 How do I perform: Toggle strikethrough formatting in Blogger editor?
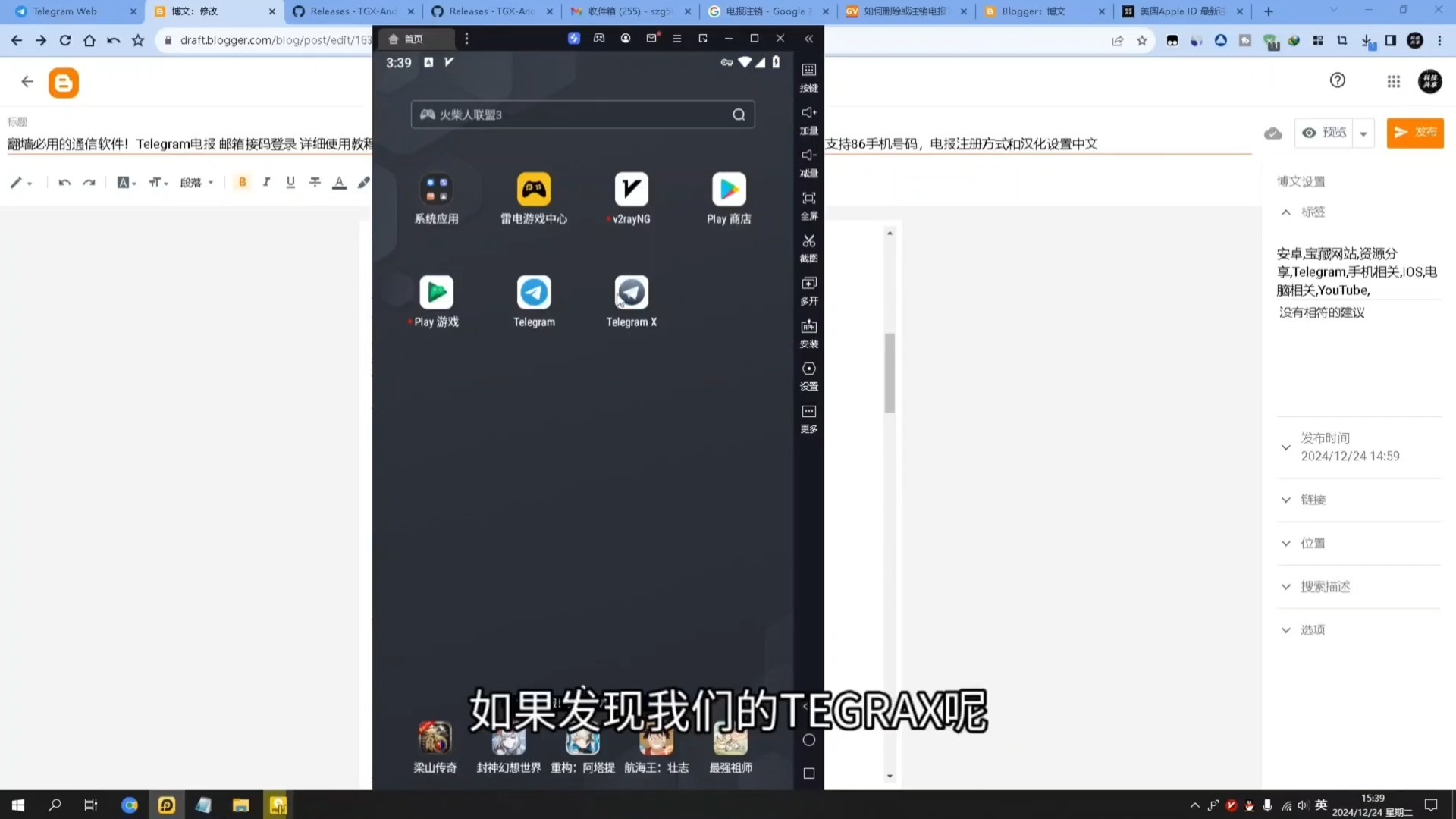point(315,182)
